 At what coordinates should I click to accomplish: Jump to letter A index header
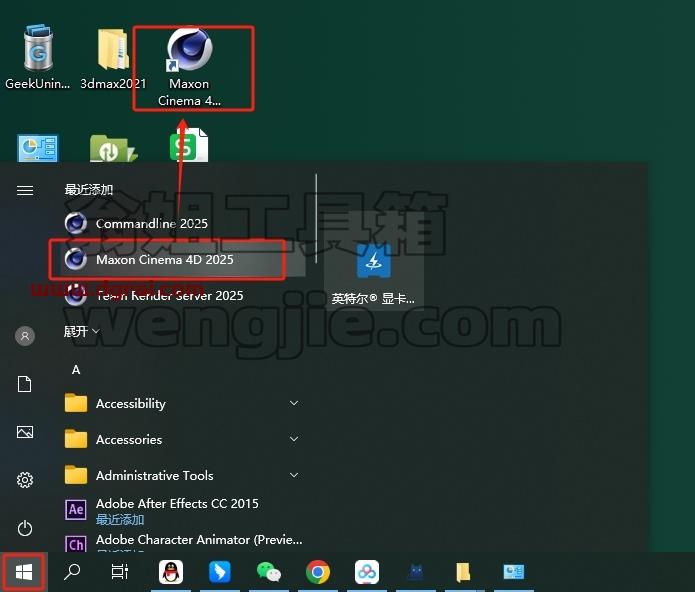pos(76,370)
